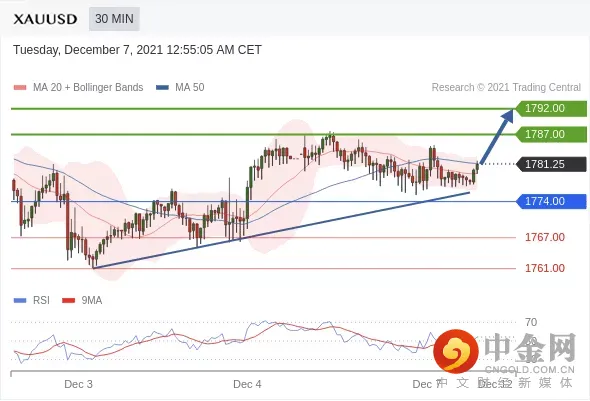Click the 'MA 20 + Bollinger Bands' legend label

tap(88, 88)
